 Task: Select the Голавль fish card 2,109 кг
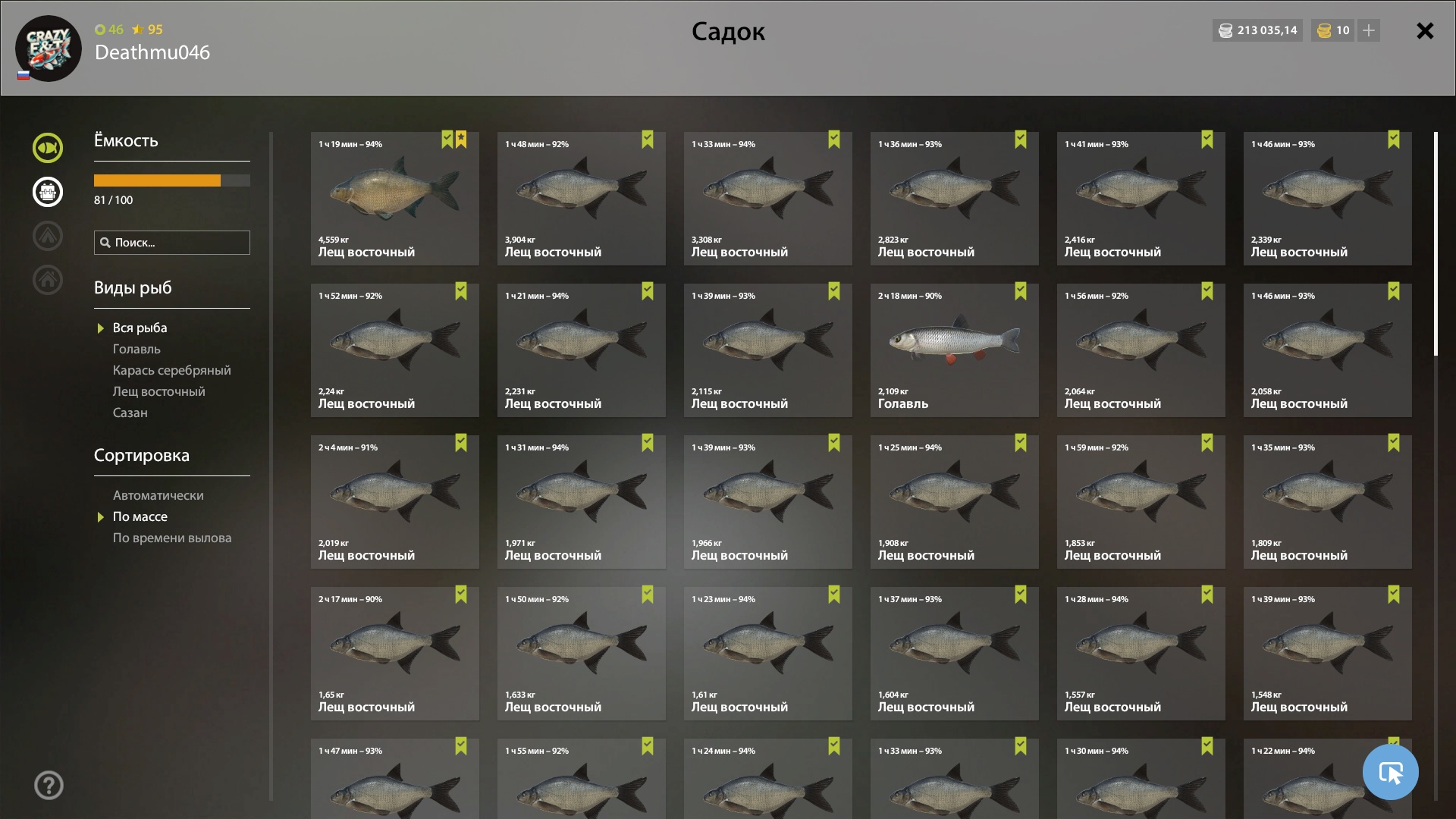pyautogui.click(x=955, y=350)
